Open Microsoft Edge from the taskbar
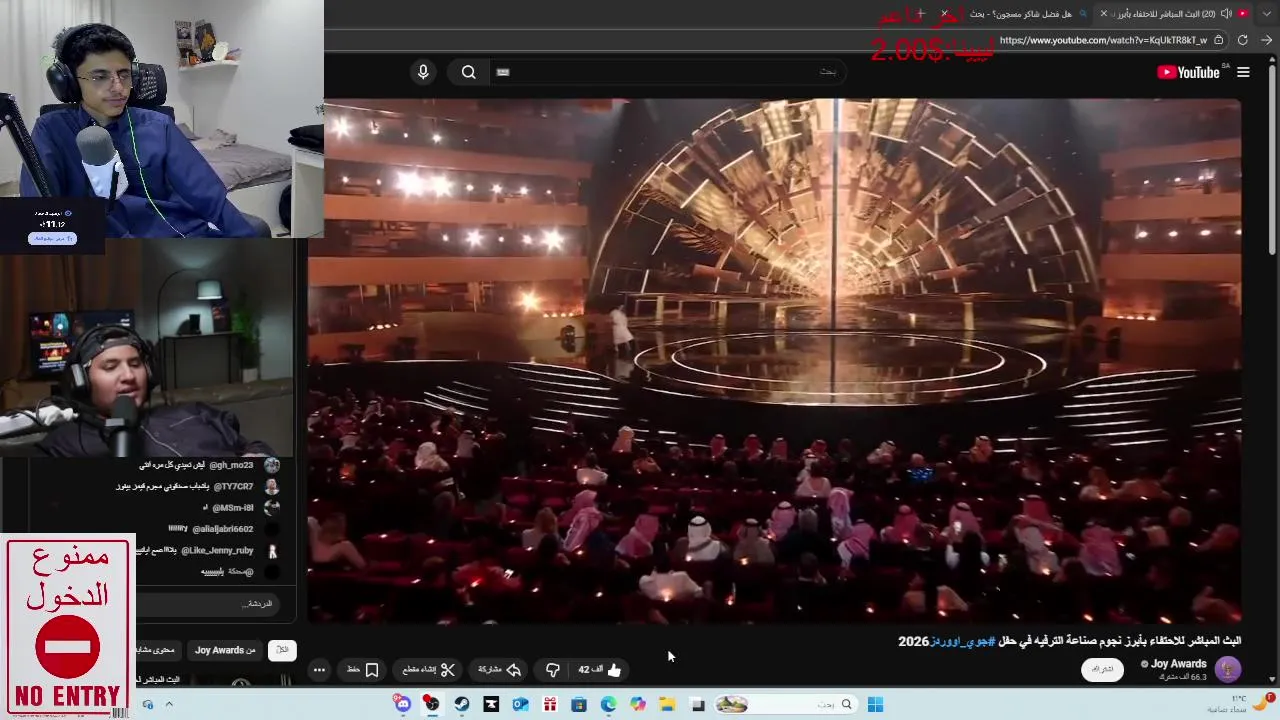The height and width of the screenshot is (720, 1280). 608,705
